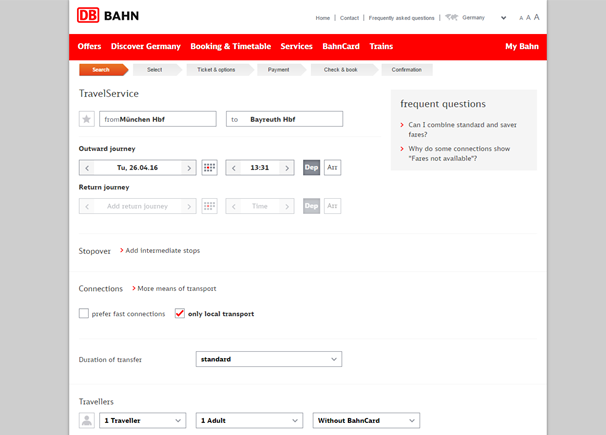Open the Discover Germany menu
The image size is (606, 435).
click(146, 46)
